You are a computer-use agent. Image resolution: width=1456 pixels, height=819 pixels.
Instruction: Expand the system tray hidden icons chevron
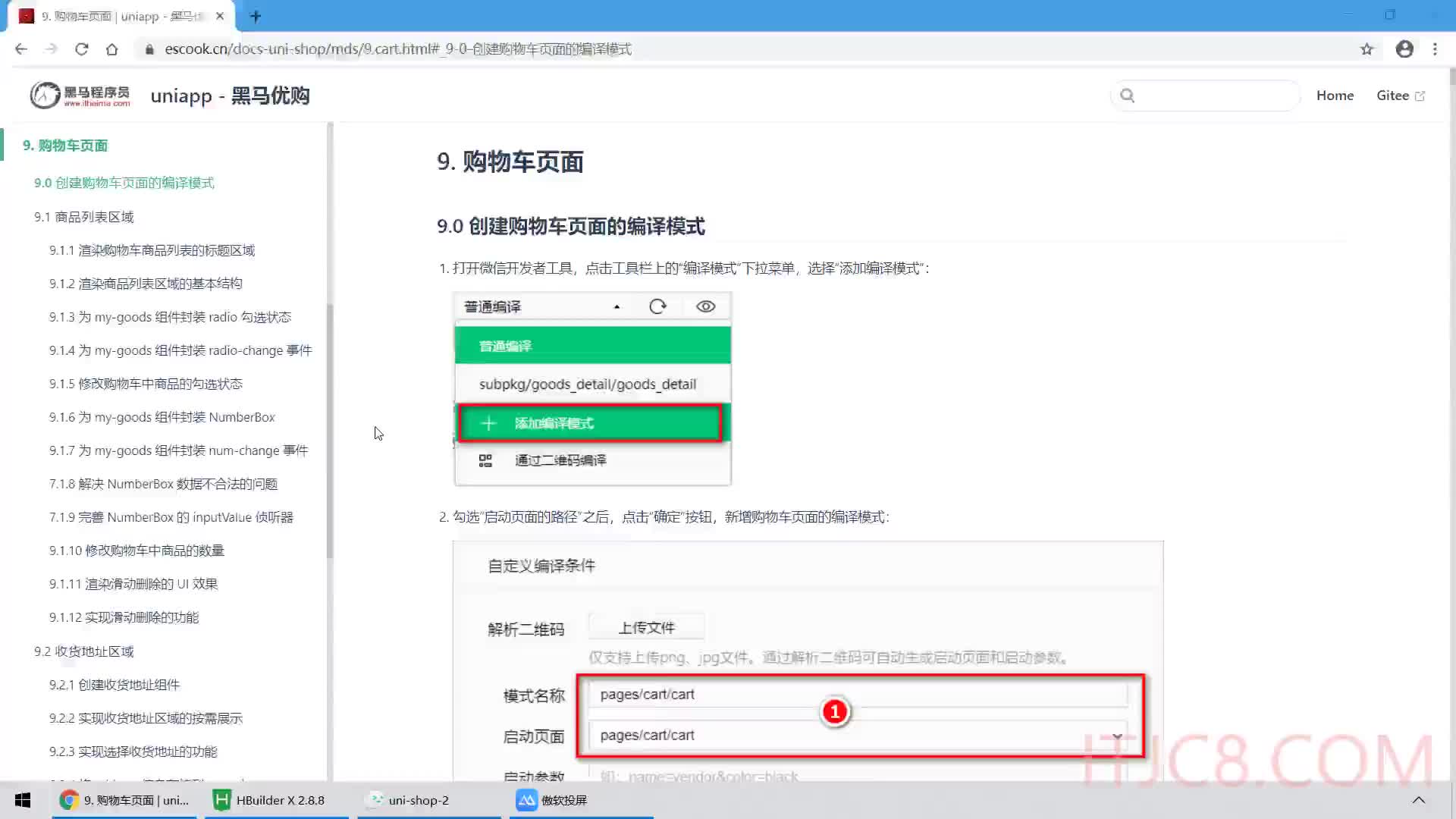coord(1419,800)
